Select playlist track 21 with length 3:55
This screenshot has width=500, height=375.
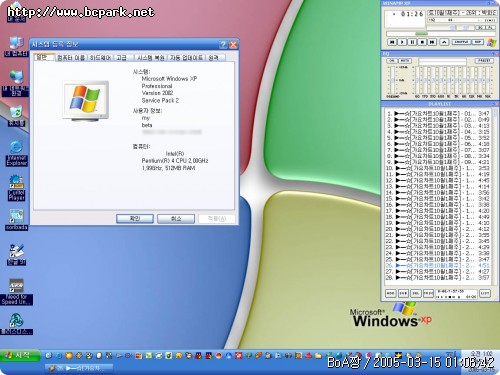[x=438, y=235]
